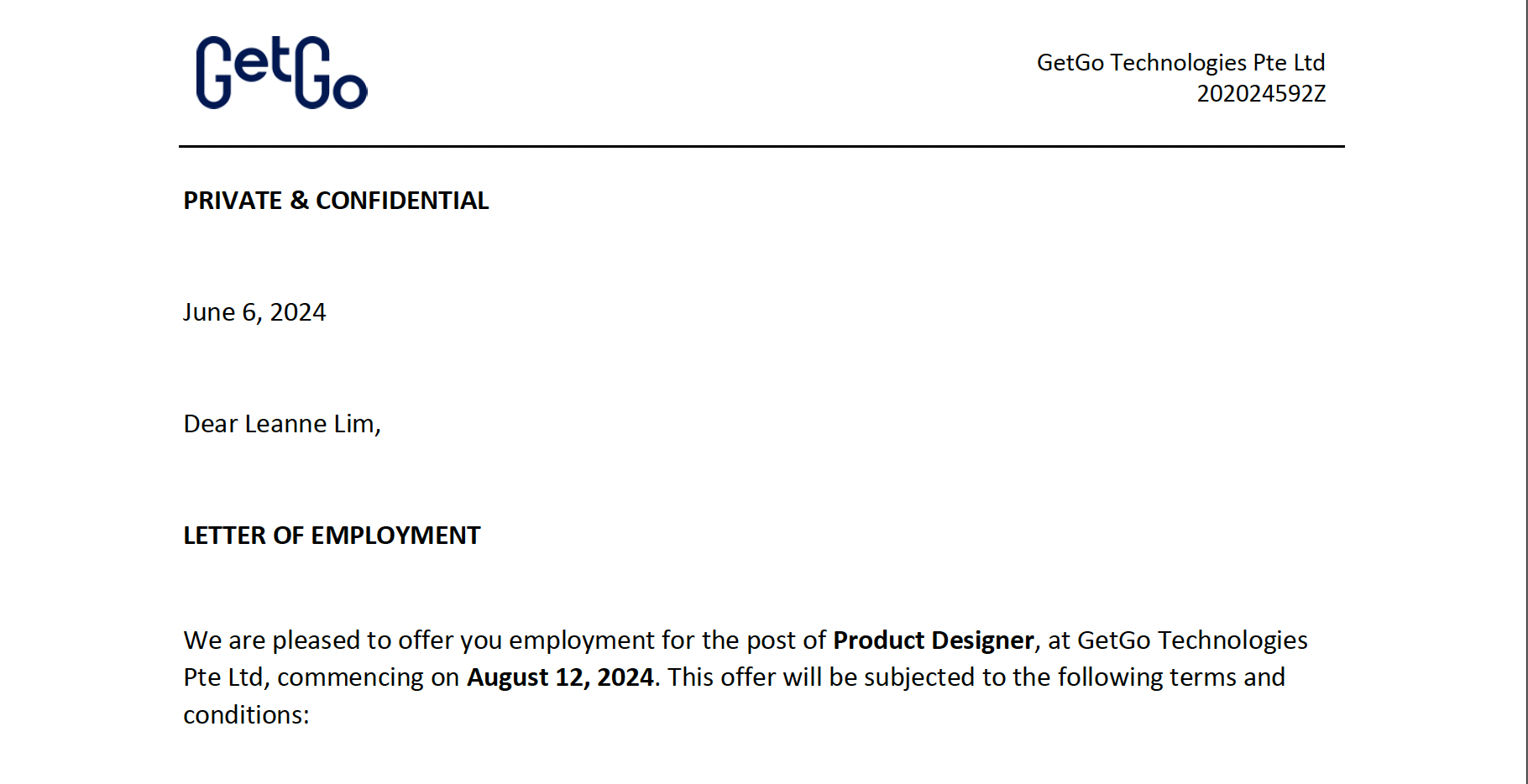Click the registration number 202024592Z
The height and width of the screenshot is (784, 1528).
1261,93
